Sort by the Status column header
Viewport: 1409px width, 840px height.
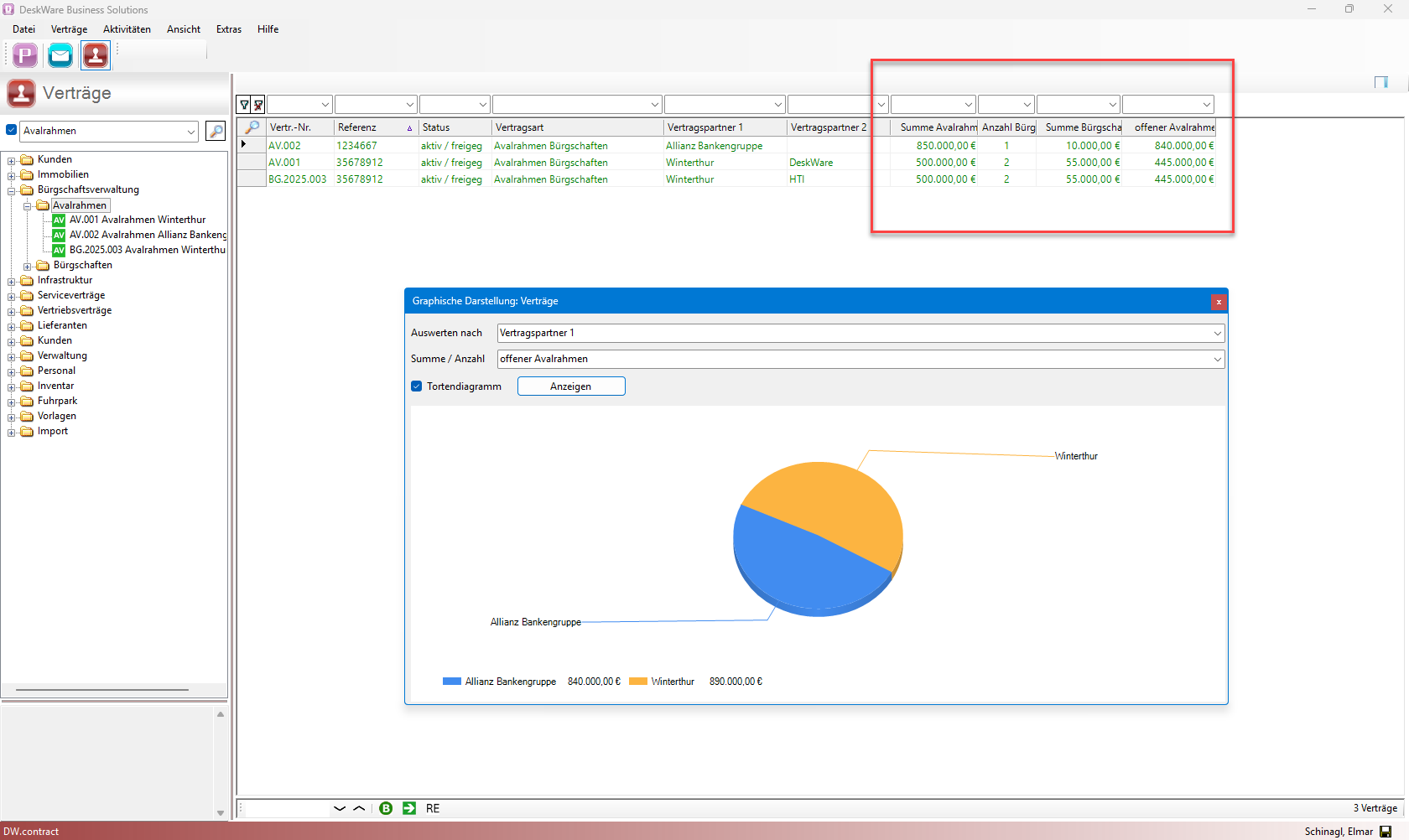point(455,127)
